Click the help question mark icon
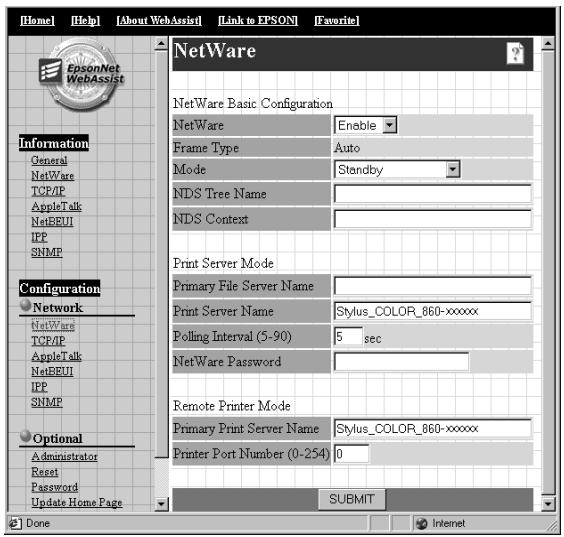Viewport: 564px width, 537px height. click(515, 54)
